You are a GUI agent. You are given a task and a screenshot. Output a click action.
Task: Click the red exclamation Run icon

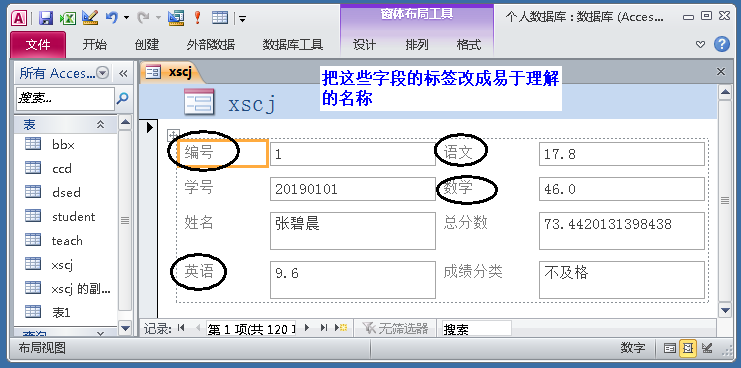(x=198, y=18)
